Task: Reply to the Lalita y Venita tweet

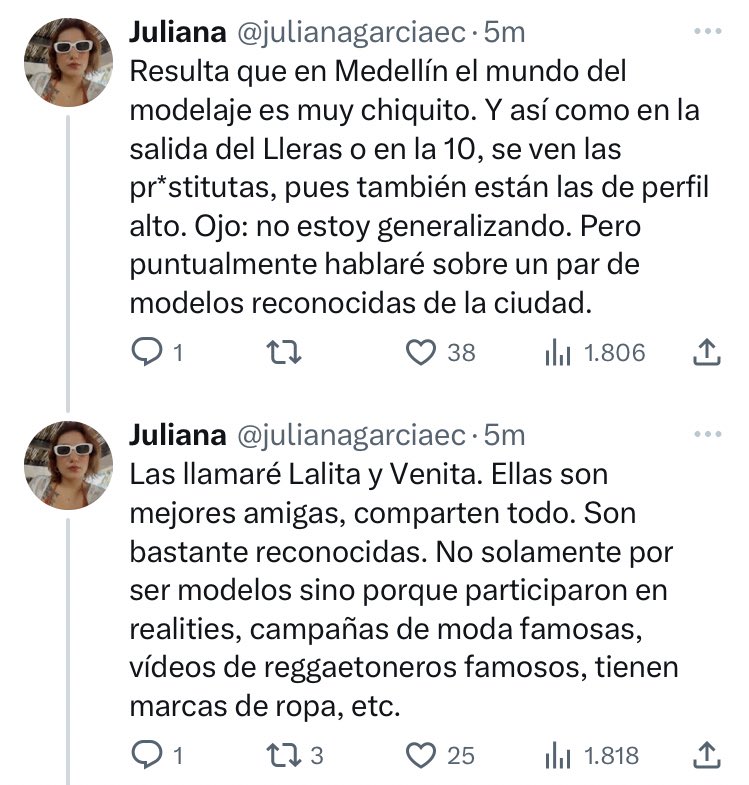Action: [x=147, y=755]
